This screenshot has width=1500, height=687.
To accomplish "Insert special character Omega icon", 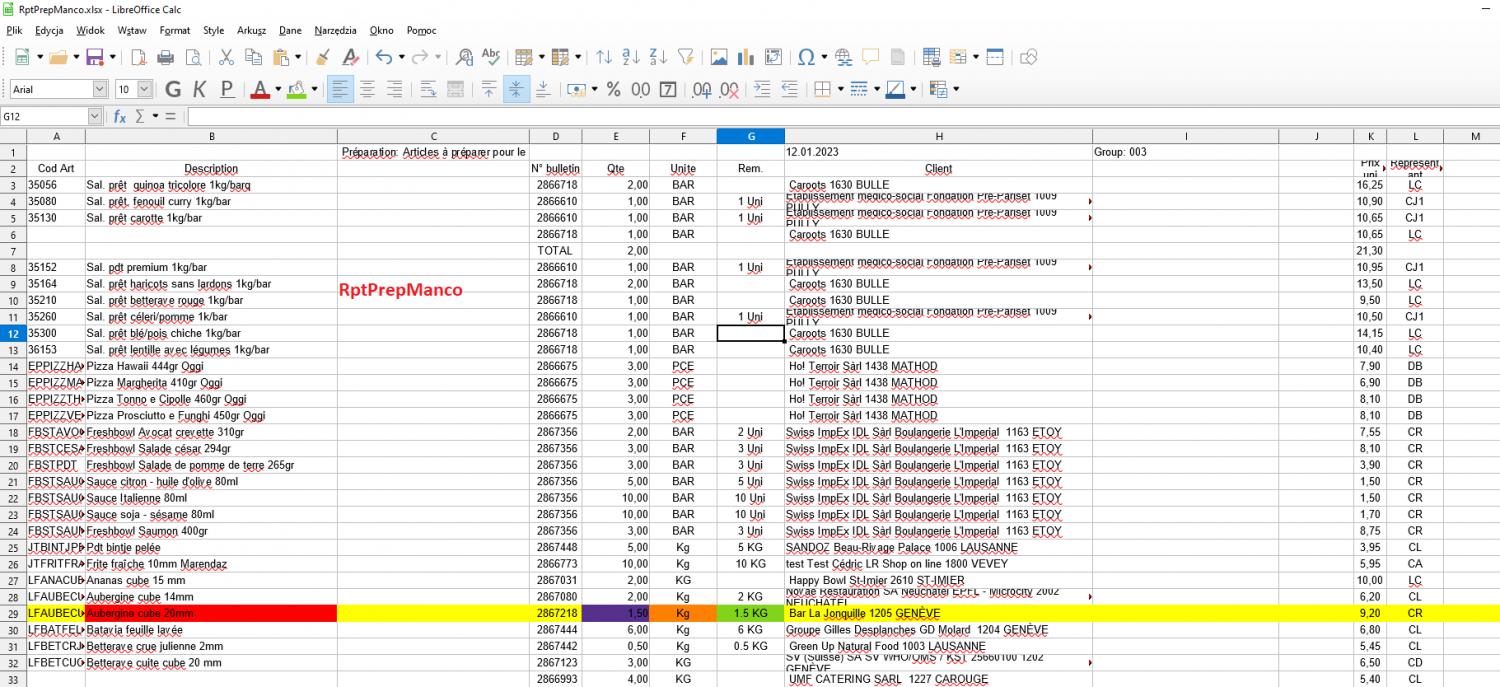I will (804, 57).
